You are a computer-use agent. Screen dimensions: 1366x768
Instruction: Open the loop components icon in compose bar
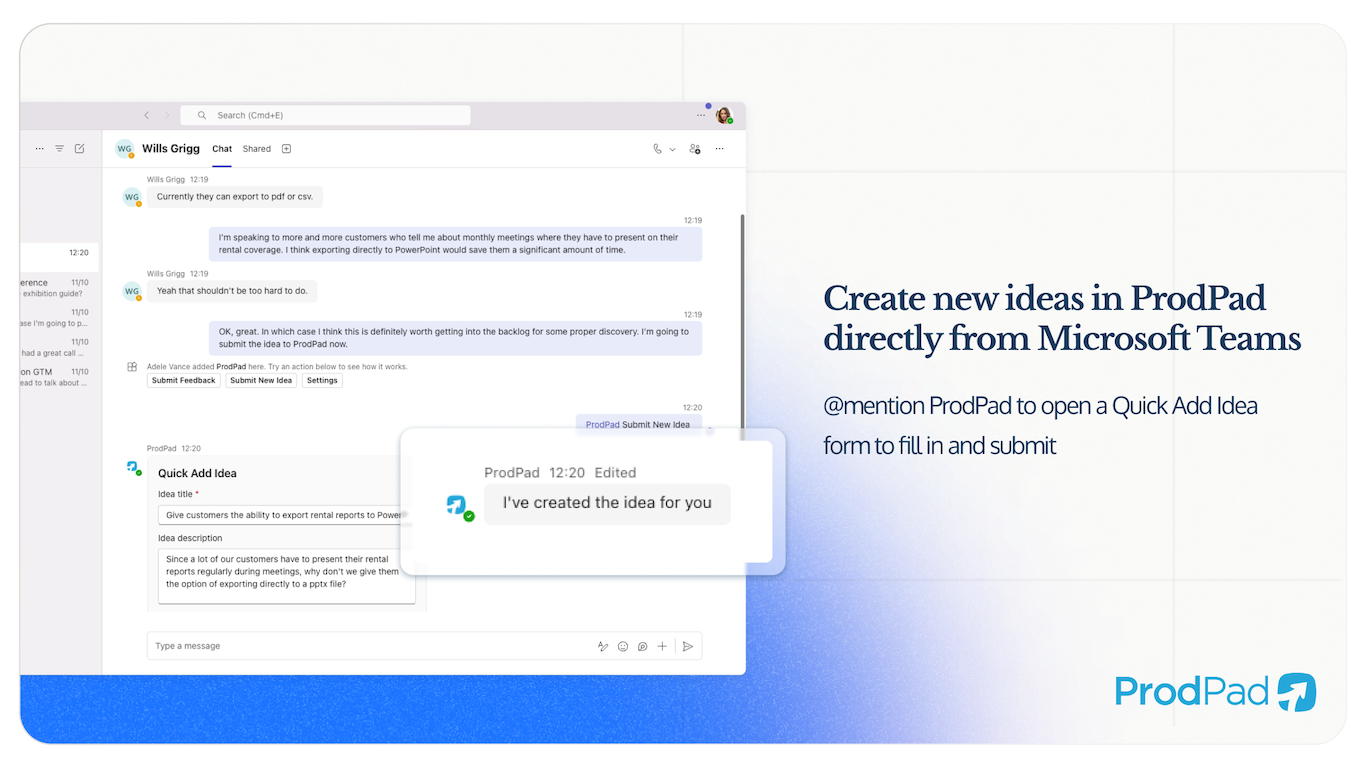click(643, 646)
